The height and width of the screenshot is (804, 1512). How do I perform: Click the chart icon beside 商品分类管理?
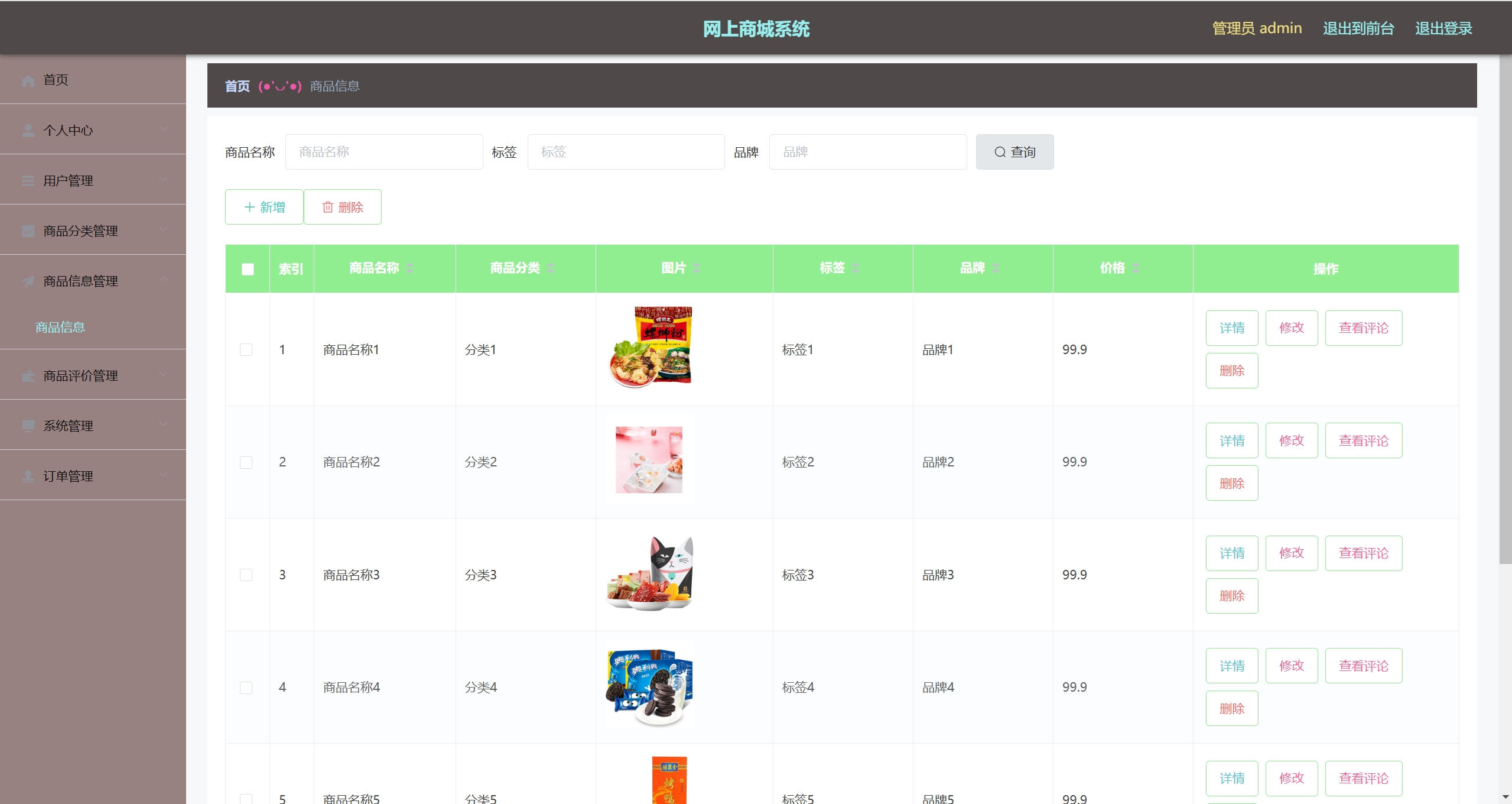click(28, 231)
